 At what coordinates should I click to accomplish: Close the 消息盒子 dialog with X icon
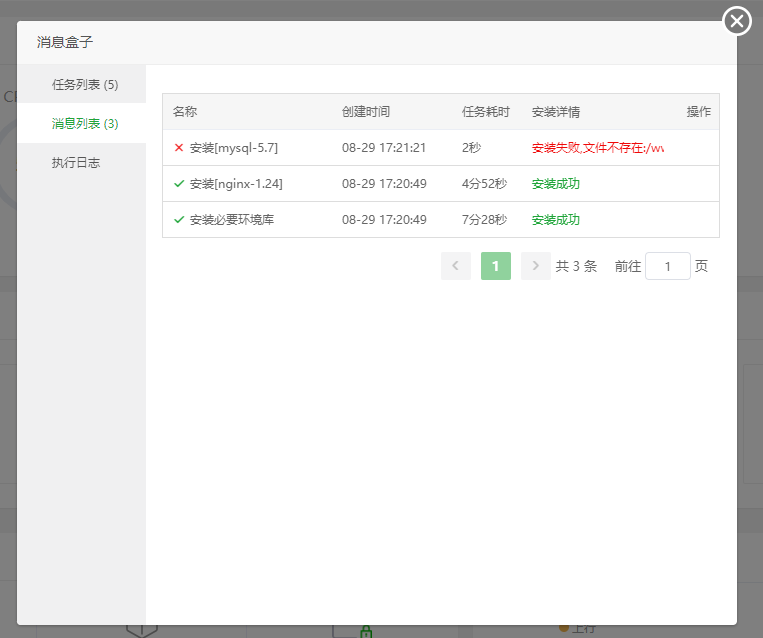737,21
